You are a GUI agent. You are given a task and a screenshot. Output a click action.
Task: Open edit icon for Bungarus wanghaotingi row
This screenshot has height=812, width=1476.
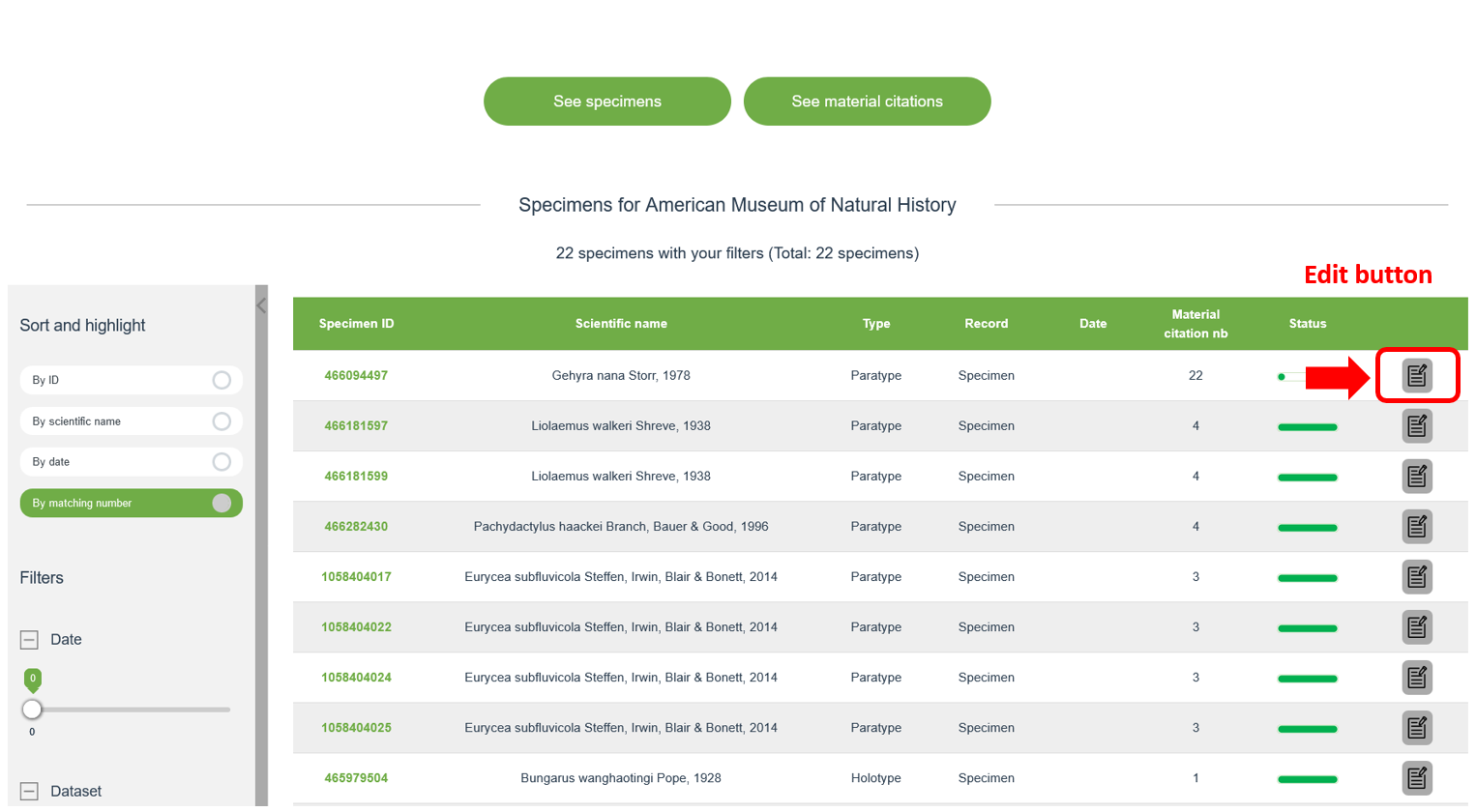(1417, 777)
